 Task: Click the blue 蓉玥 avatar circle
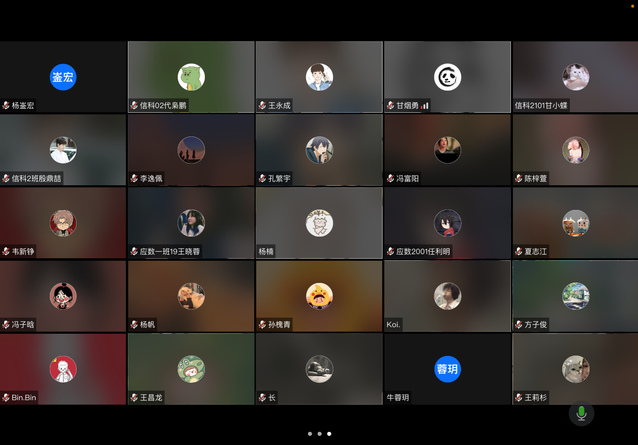click(447, 368)
